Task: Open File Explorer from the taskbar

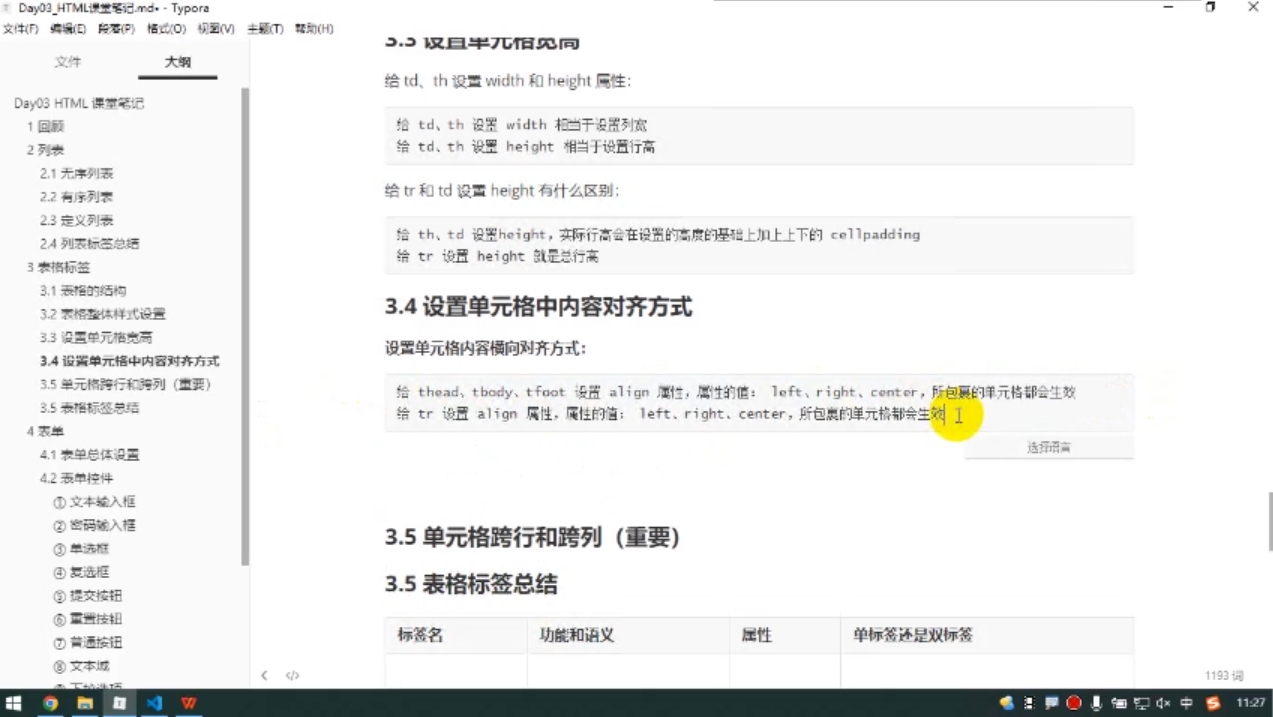Action: coord(85,704)
